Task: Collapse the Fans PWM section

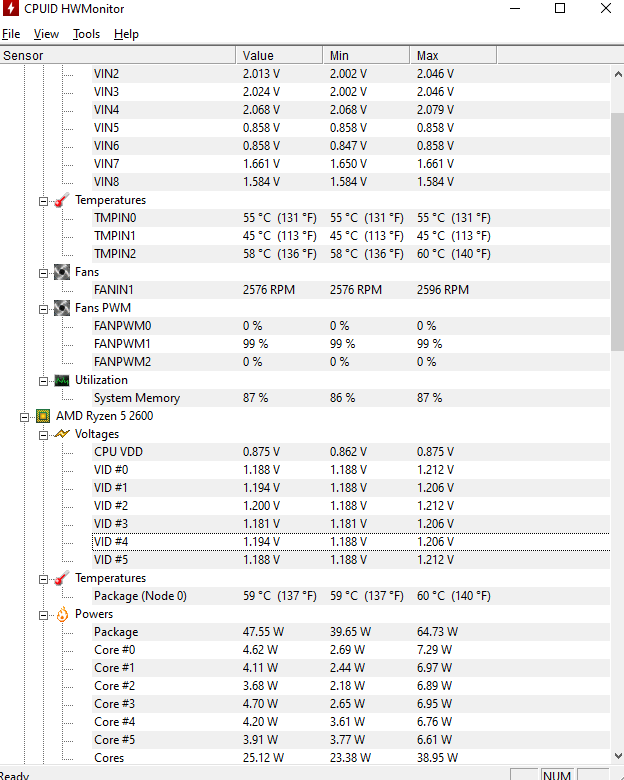Action: coord(43,309)
